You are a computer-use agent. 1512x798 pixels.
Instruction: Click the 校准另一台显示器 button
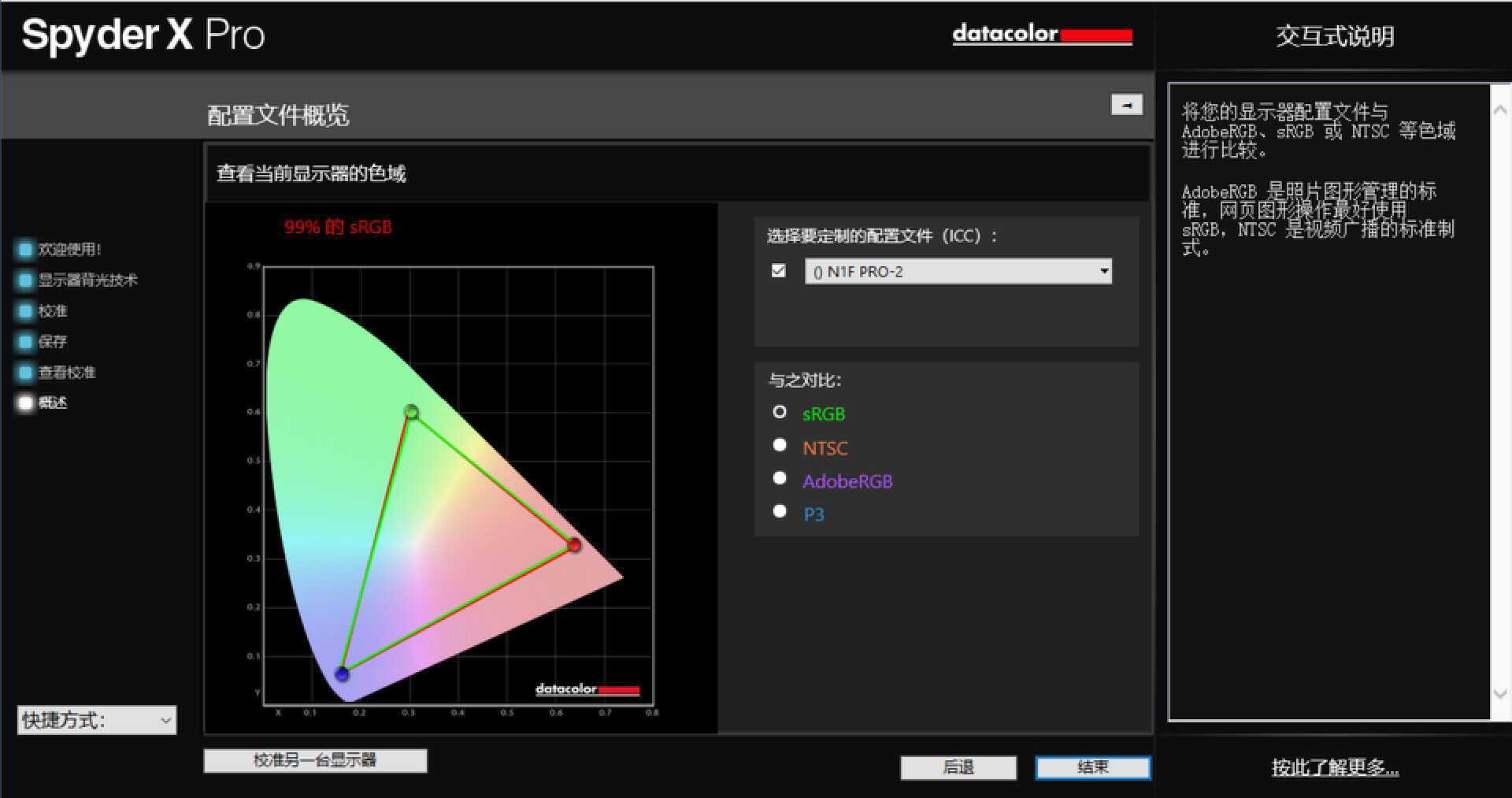(315, 760)
